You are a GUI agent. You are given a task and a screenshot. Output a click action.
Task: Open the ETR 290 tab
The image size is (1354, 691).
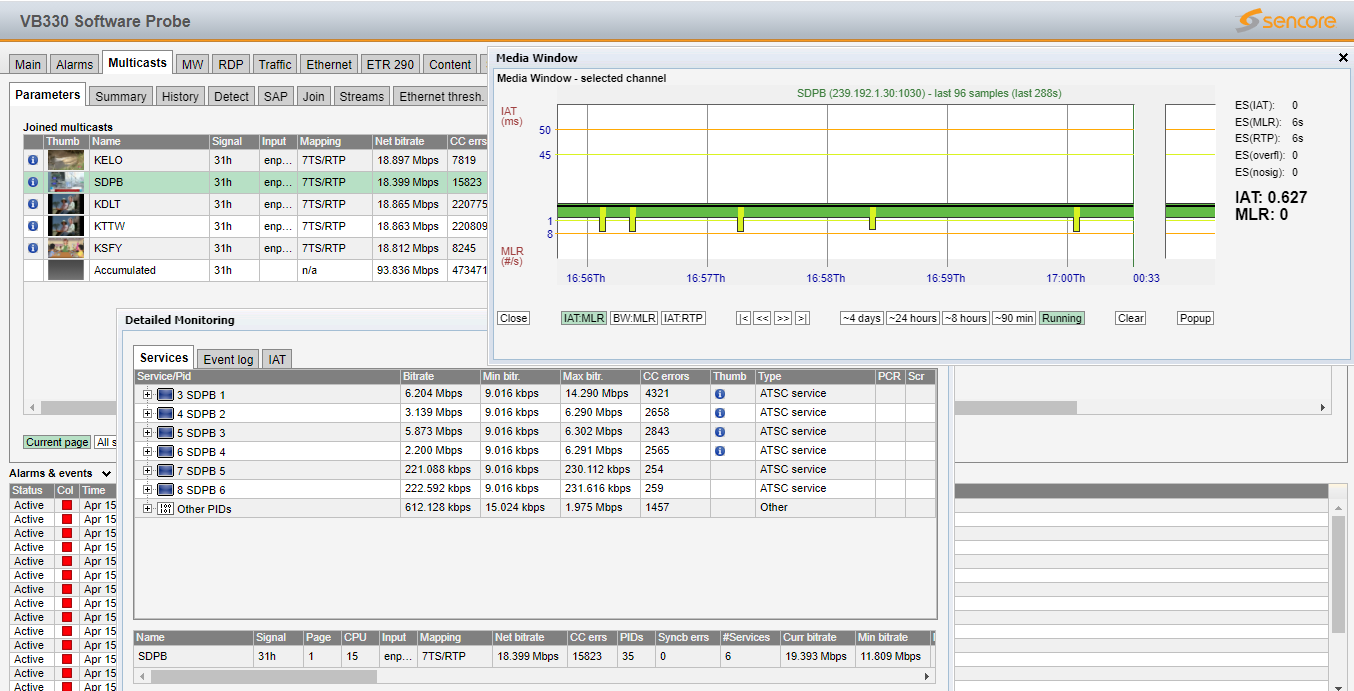click(x=390, y=64)
